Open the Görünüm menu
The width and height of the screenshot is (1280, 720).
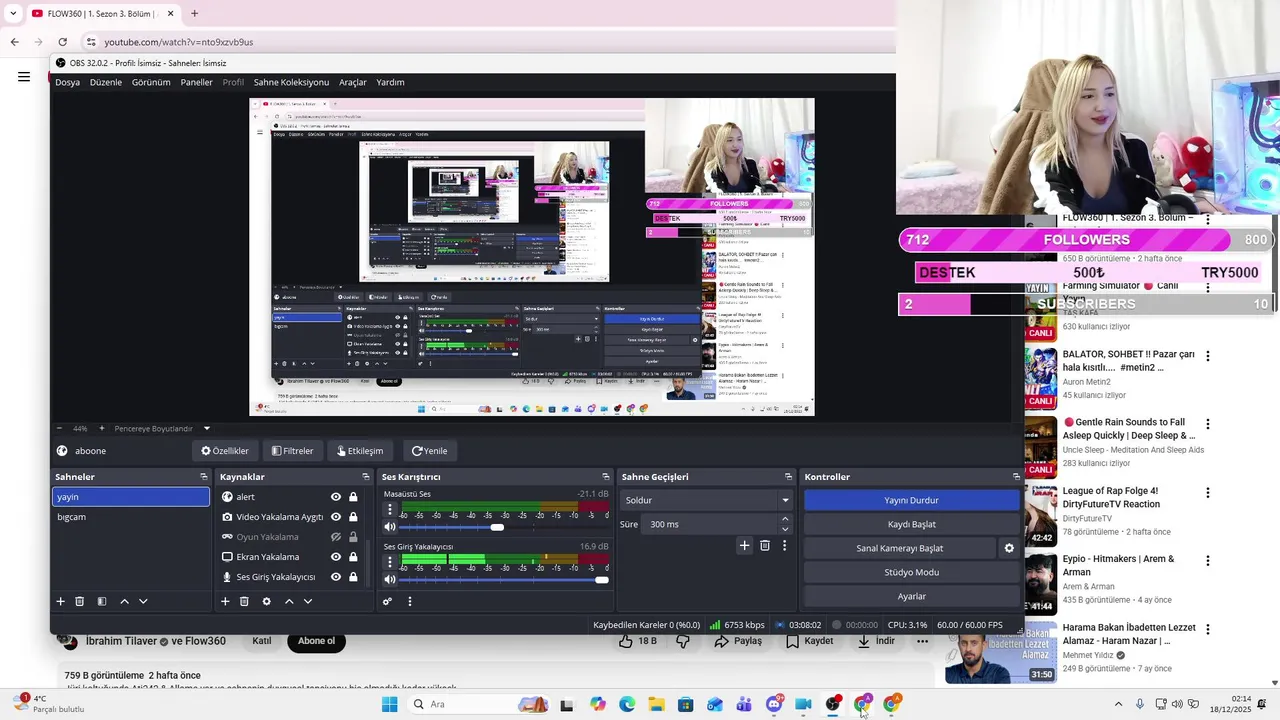151,82
